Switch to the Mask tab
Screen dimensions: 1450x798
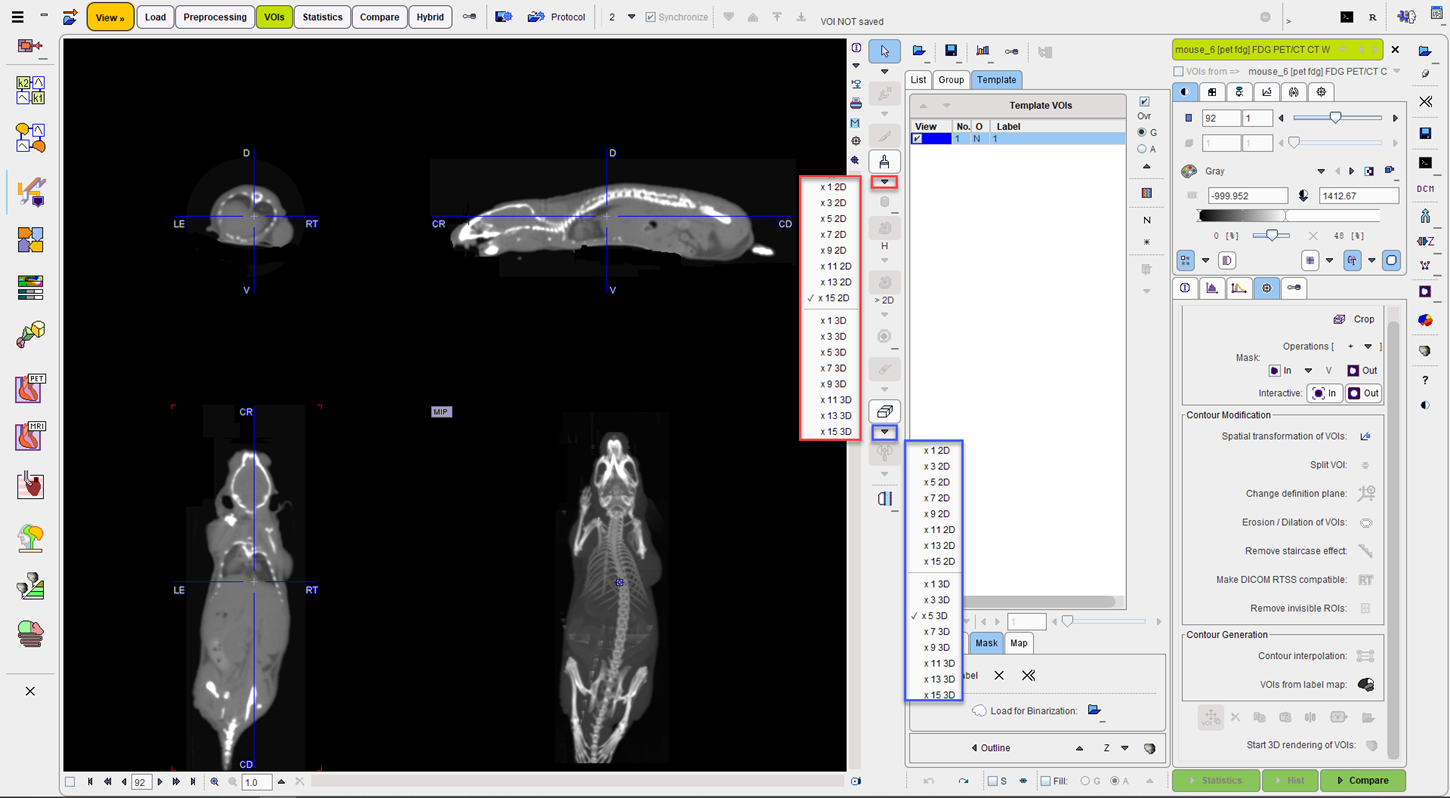[x=986, y=643]
